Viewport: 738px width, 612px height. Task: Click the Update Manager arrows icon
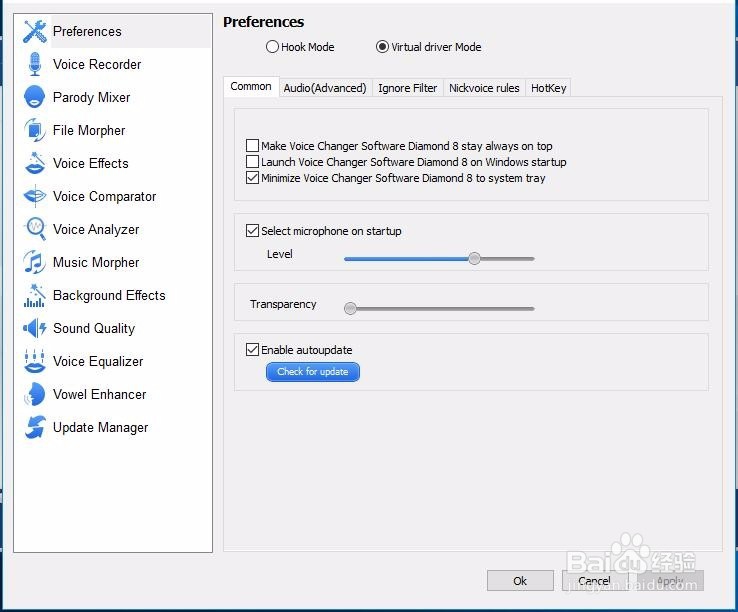tap(35, 427)
